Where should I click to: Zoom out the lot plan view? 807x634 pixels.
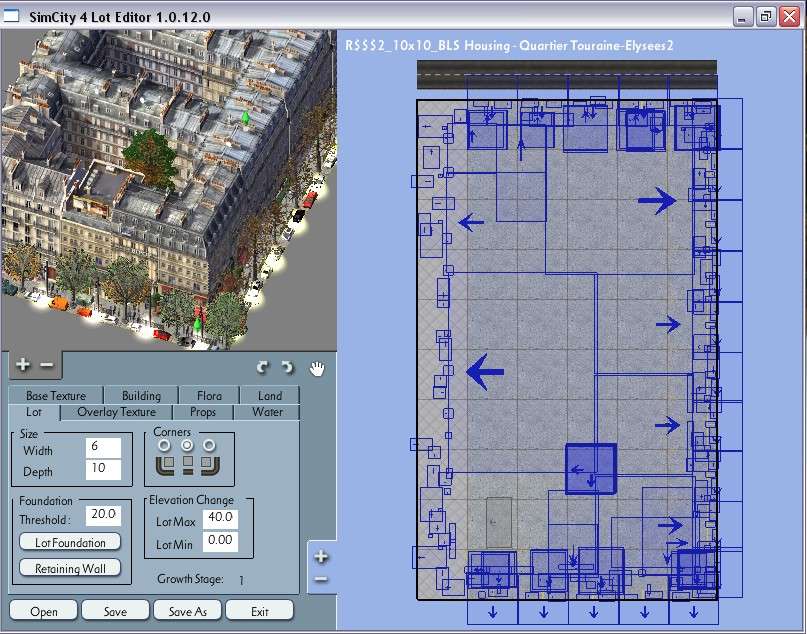(x=321, y=579)
